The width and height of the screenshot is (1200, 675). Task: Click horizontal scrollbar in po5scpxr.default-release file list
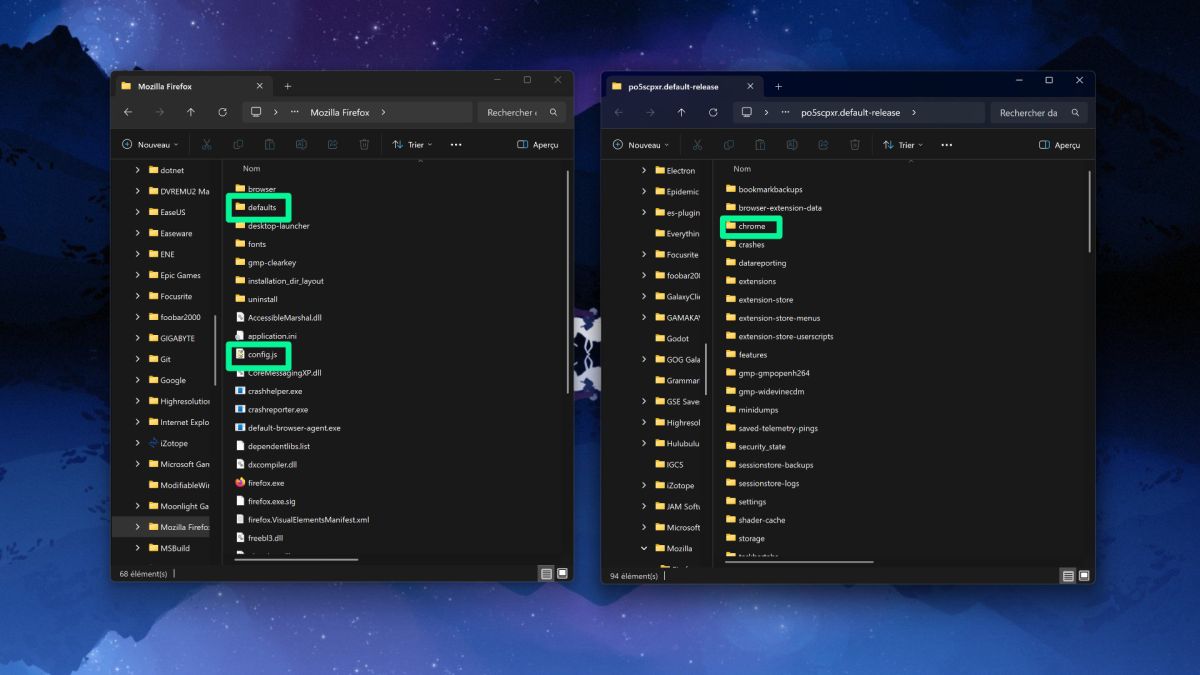800,561
